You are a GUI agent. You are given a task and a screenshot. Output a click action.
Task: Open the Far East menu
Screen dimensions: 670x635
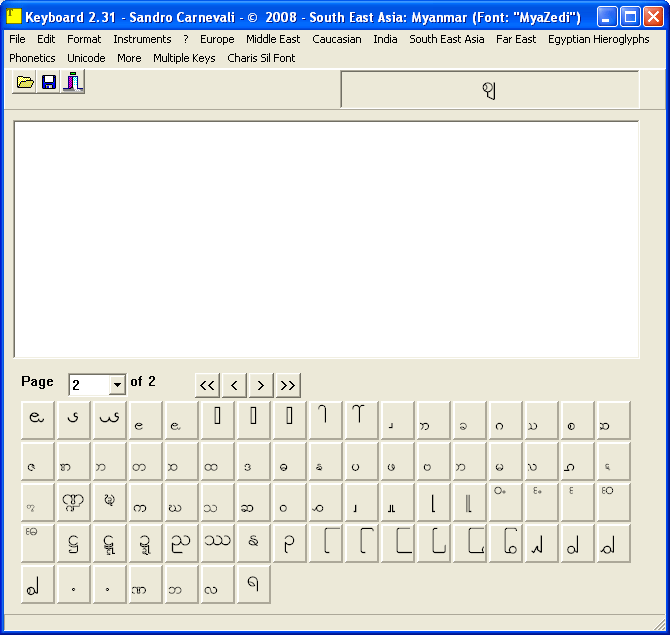tap(516, 39)
